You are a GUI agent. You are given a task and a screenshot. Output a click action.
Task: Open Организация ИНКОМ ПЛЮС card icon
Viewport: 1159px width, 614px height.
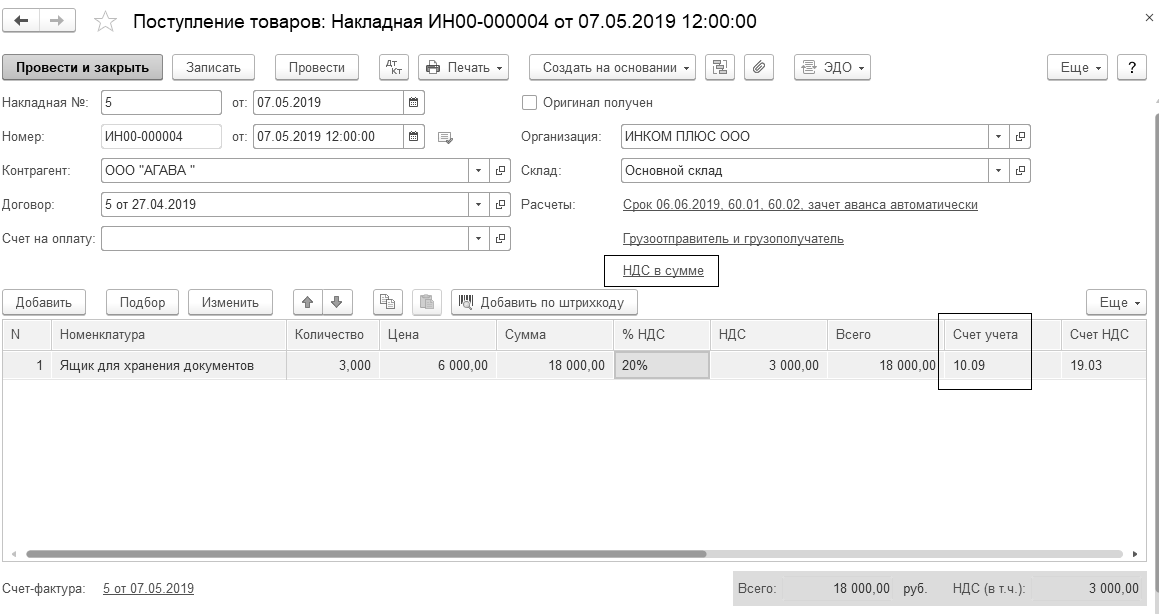(1020, 137)
